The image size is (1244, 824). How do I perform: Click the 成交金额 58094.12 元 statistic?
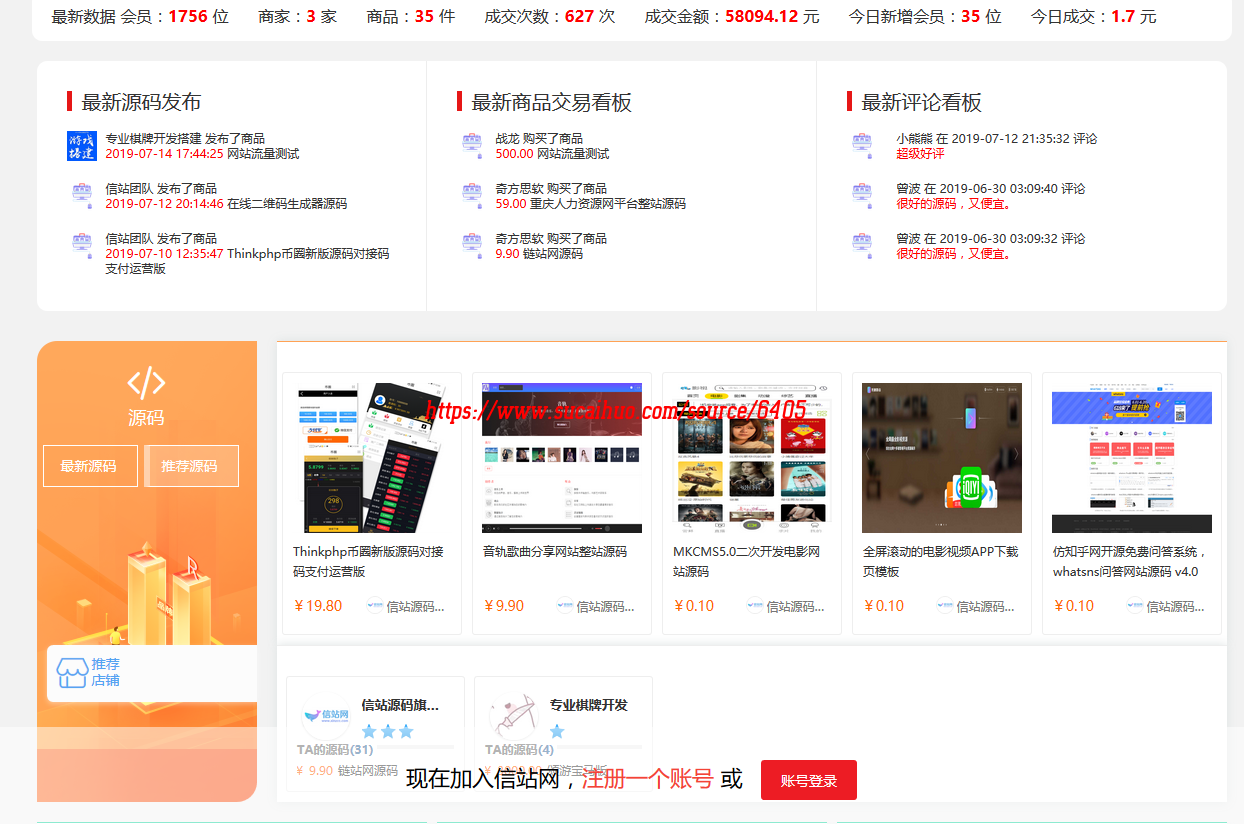732,16
